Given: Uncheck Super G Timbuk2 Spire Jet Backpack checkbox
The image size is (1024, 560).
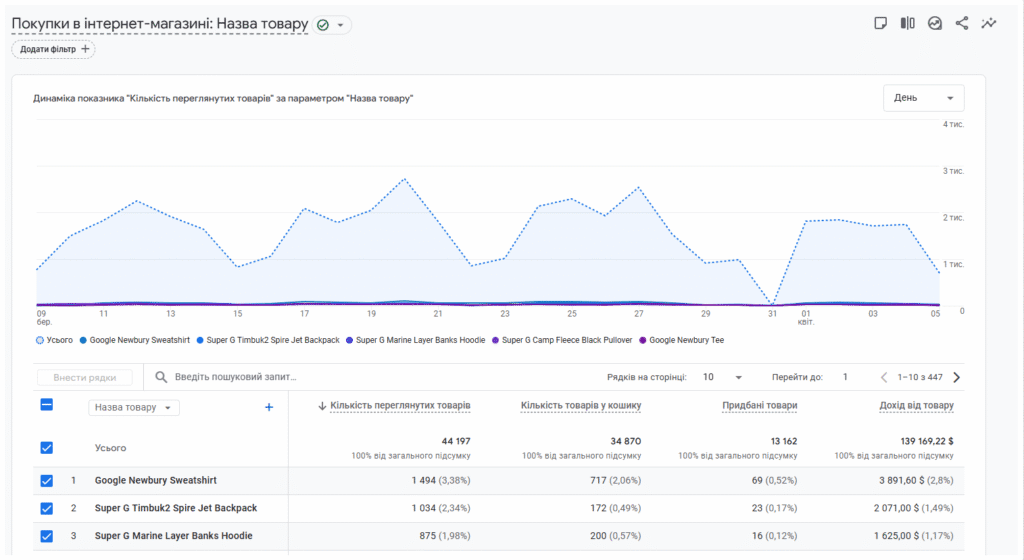Looking at the screenshot, I should (46, 508).
